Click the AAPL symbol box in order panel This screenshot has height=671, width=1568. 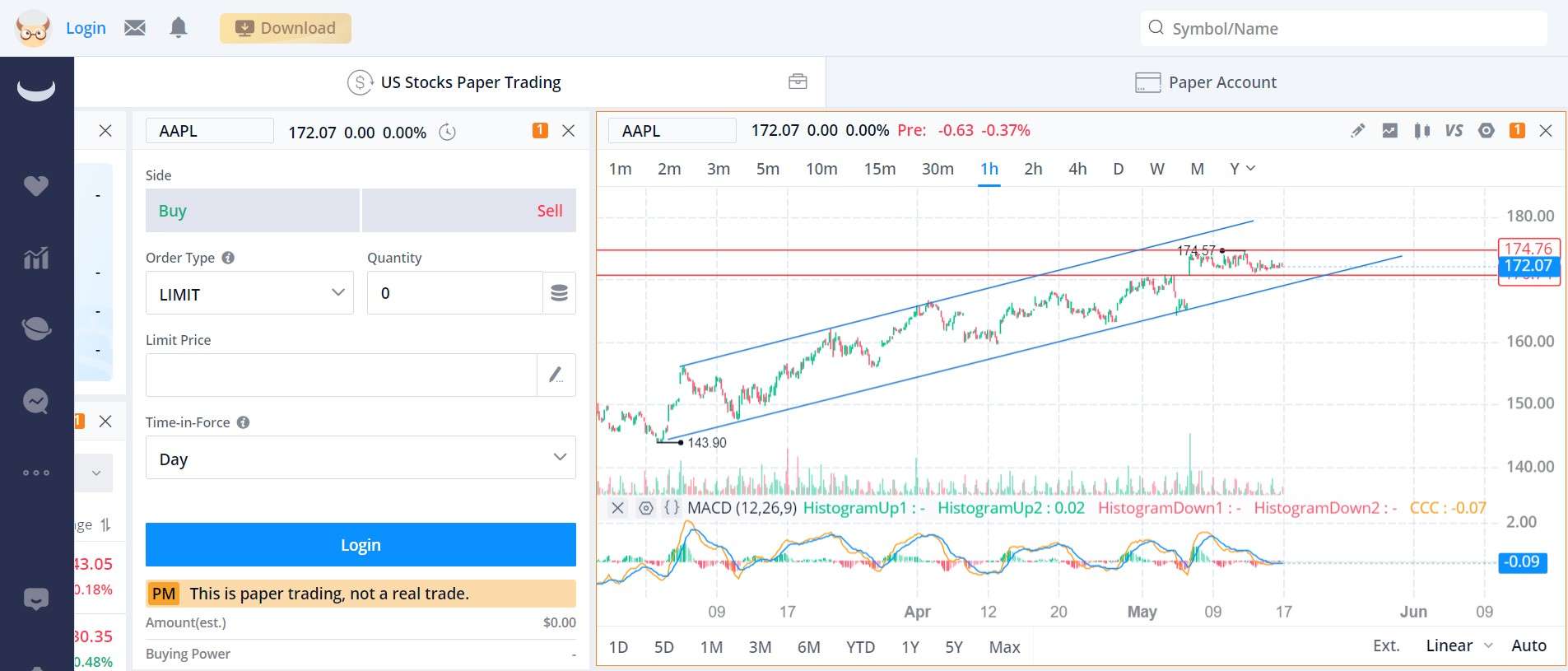pos(210,131)
